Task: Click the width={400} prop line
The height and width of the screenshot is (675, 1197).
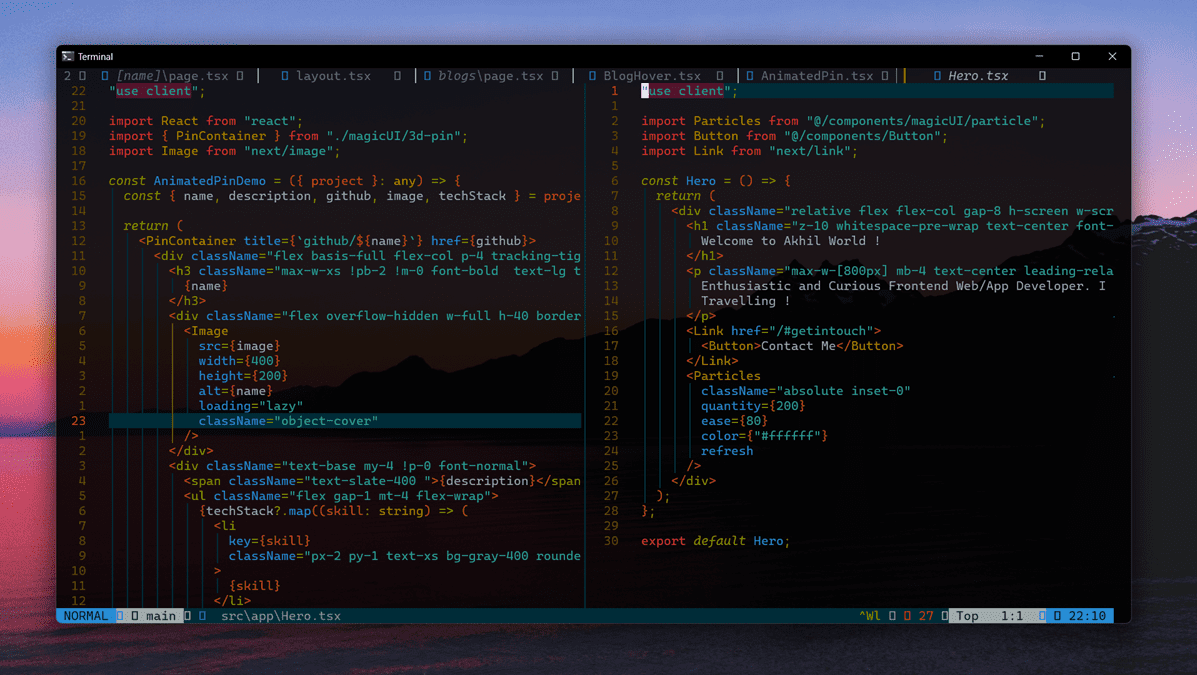Action: pos(240,360)
